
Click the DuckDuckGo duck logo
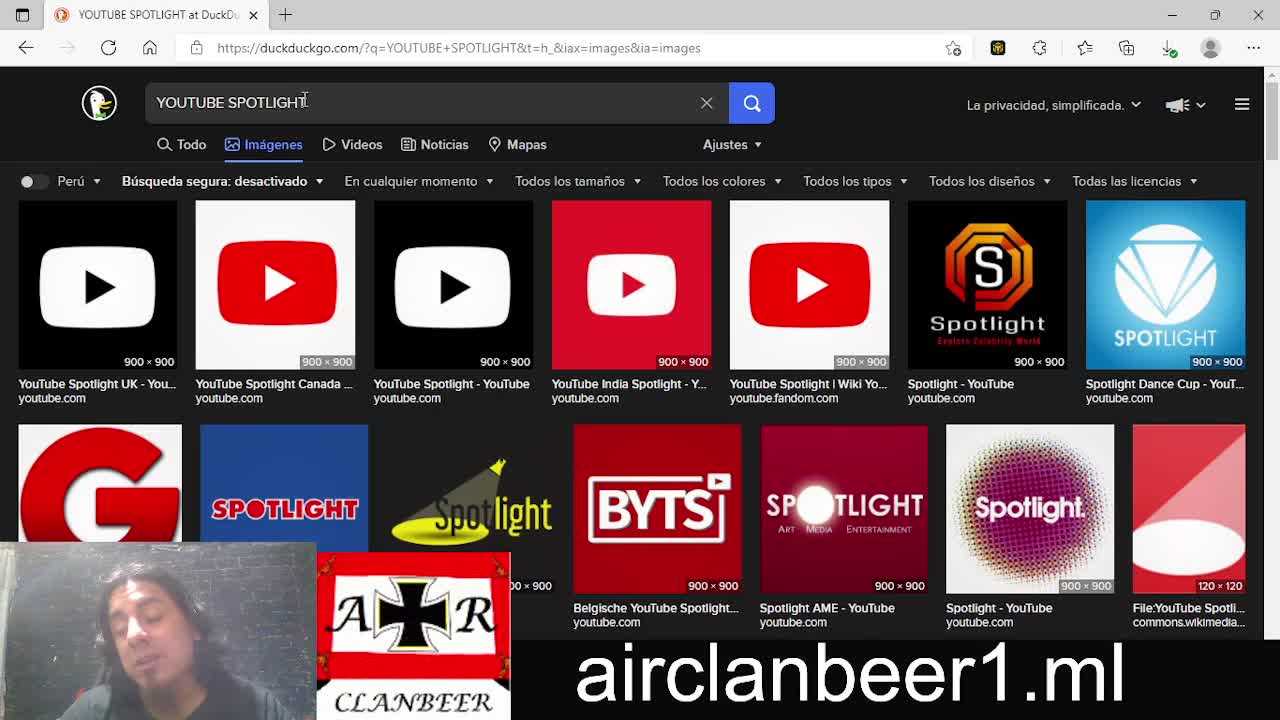click(99, 103)
